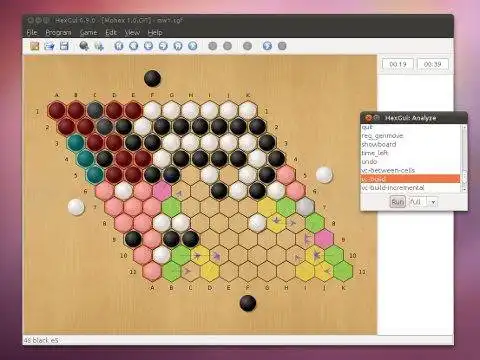
Task: Click the dark red stone at cell A1
Action: 57,111
